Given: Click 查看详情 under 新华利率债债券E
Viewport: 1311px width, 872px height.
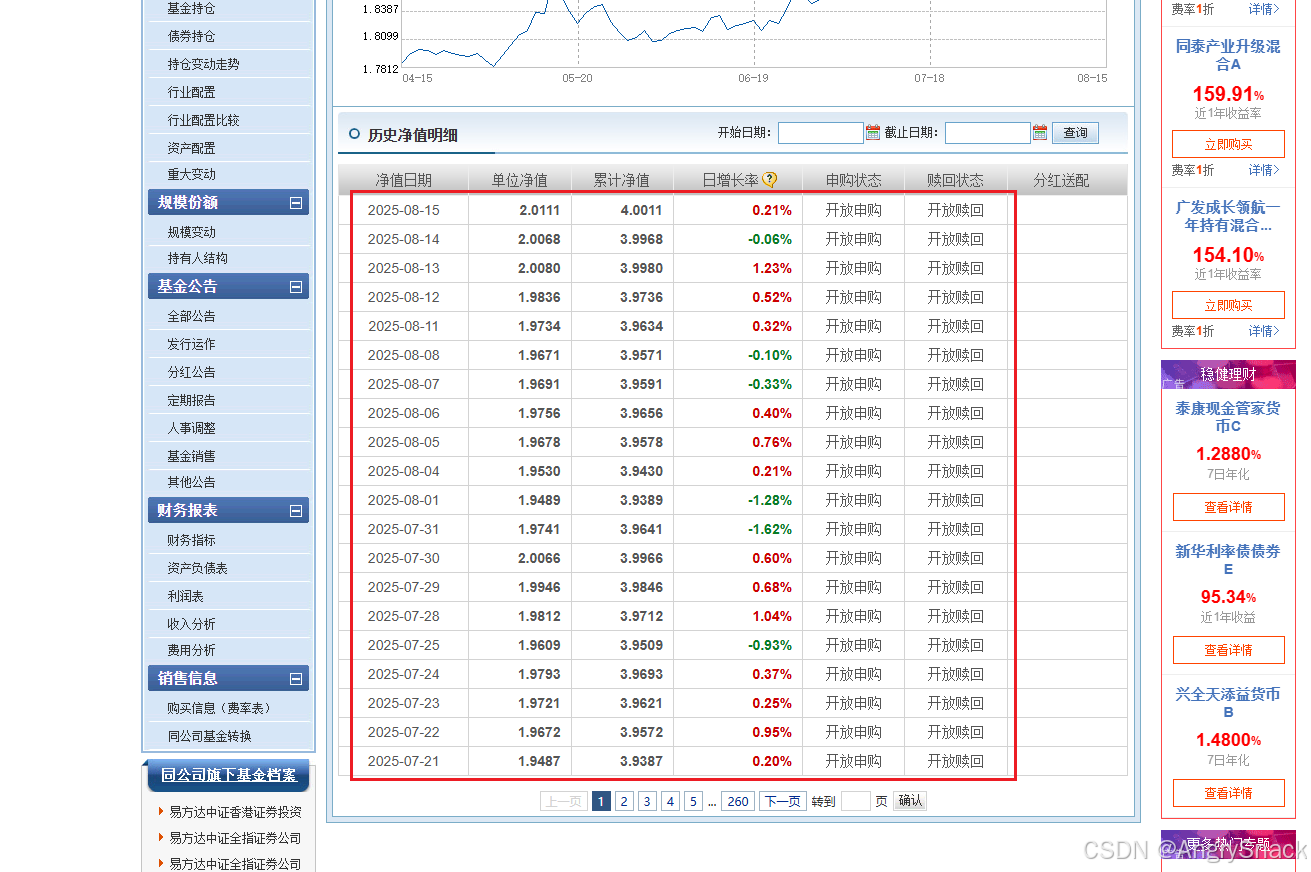Looking at the screenshot, I should click(1228, 650).
